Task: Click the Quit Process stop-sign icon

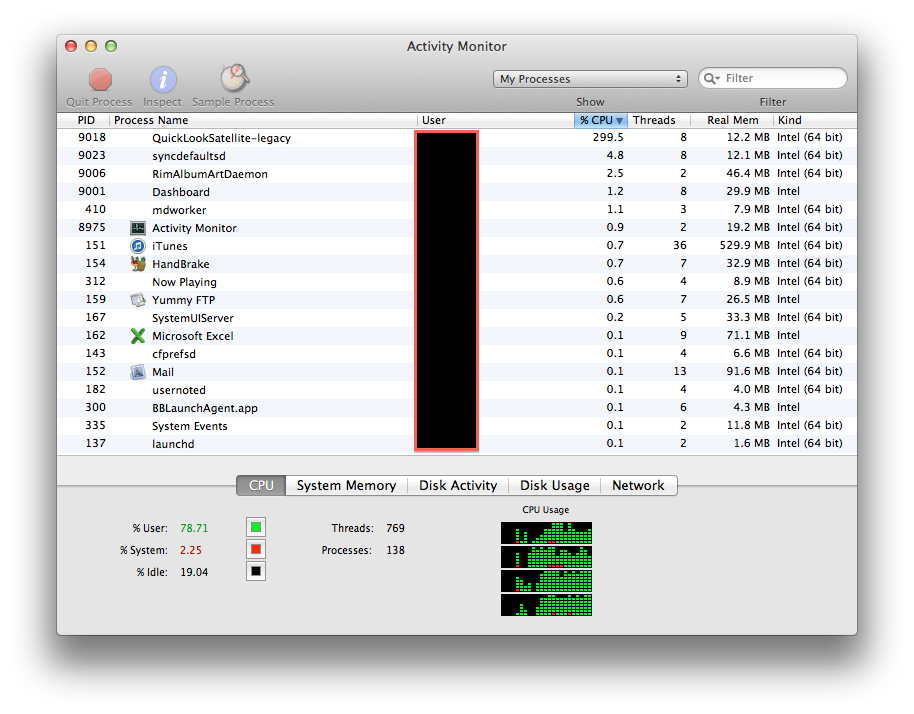Action: click(100, 80)
